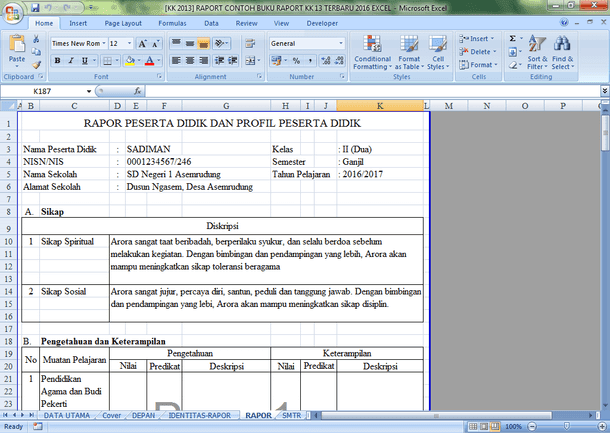
Task: Set Bottom Align for cell
Action: pyautogui.click(x=203, y=43)
